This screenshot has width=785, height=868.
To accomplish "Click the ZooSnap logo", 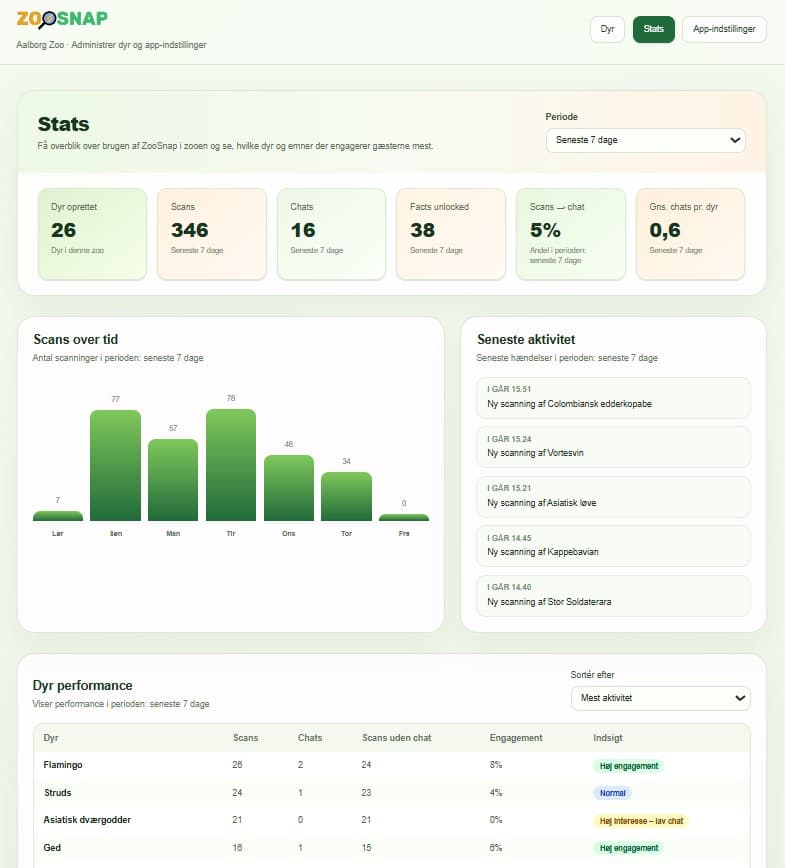I will tap(62, 19).
